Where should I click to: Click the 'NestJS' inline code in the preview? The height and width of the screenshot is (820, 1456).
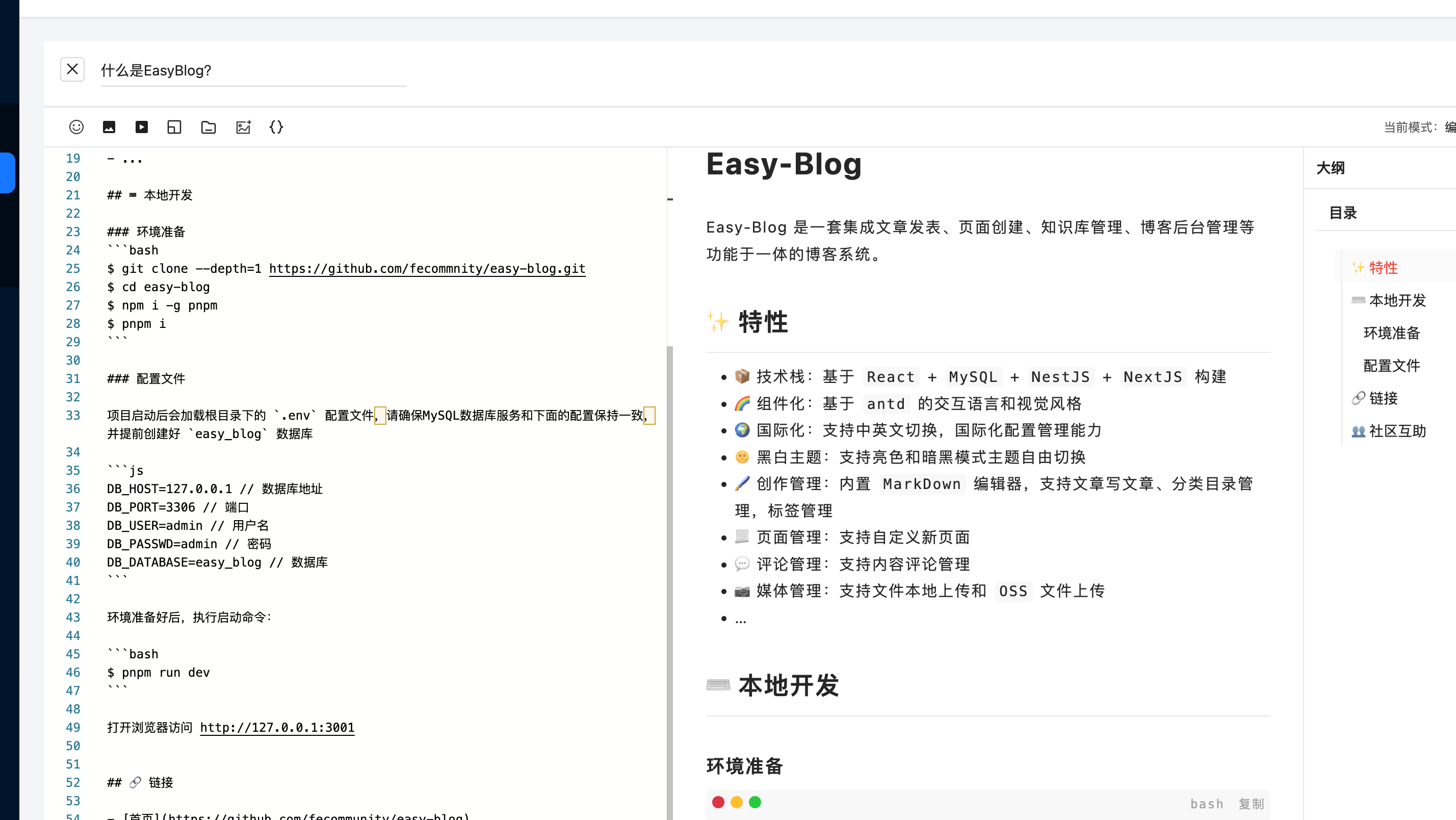click(1060, 377)
